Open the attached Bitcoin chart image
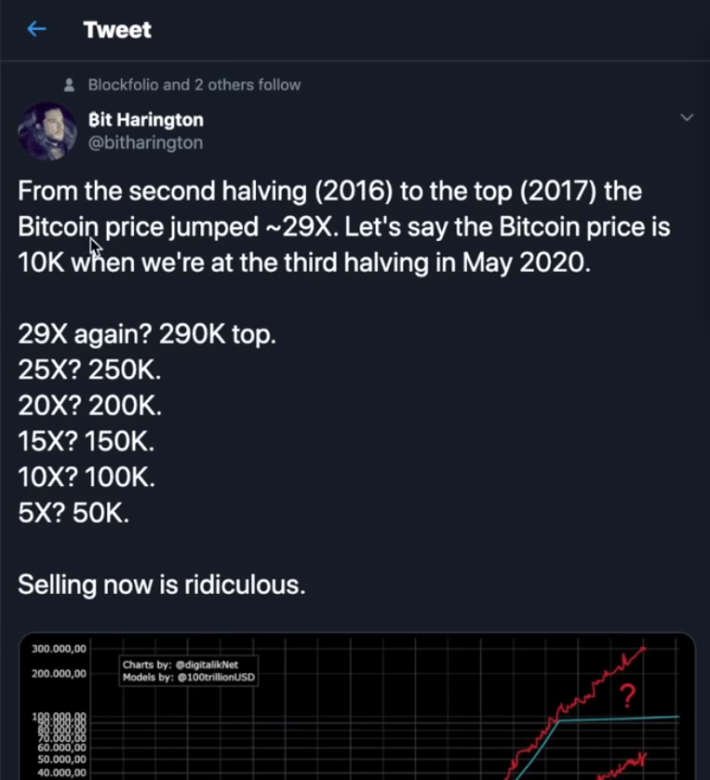The image size is (710, 780). [x=357, y=706]
